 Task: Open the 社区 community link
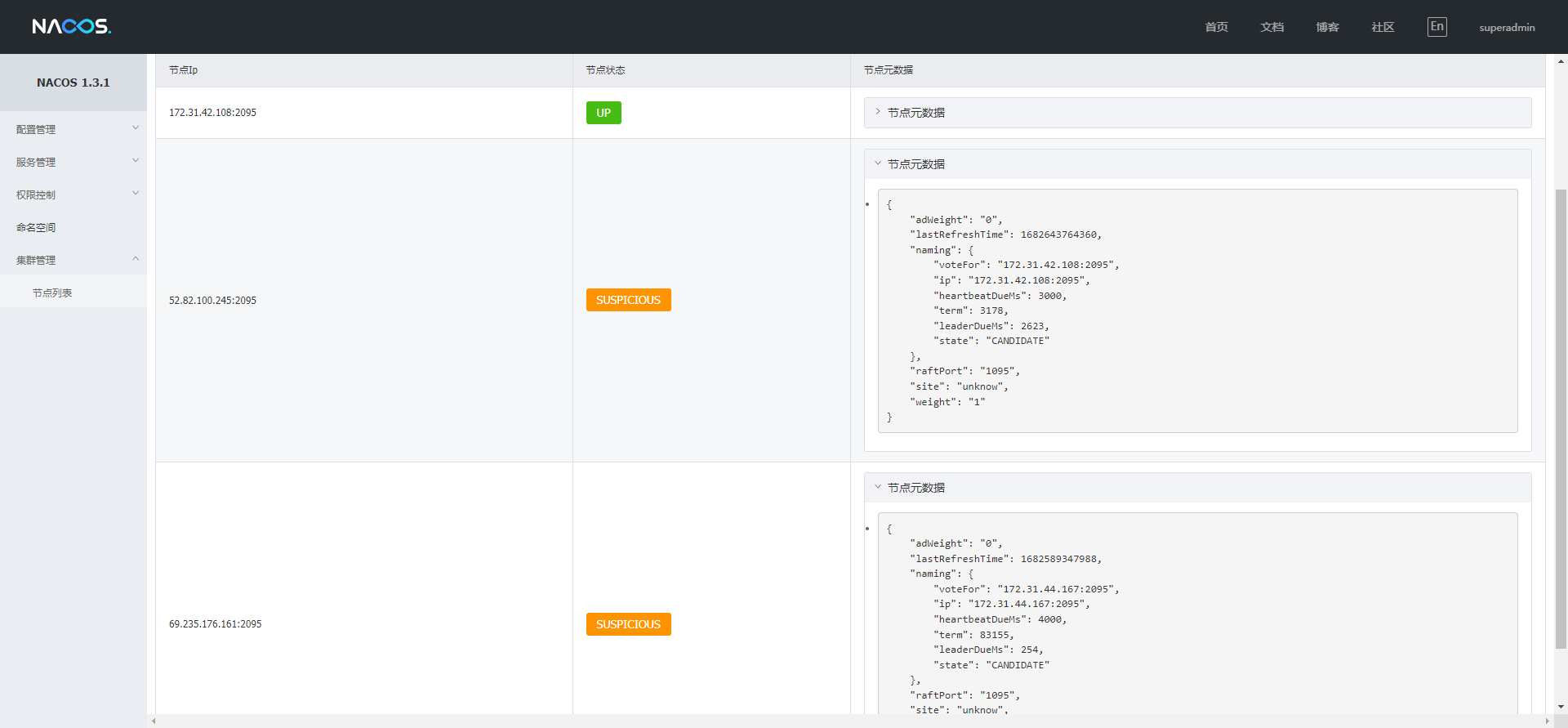pos(1383,27)
